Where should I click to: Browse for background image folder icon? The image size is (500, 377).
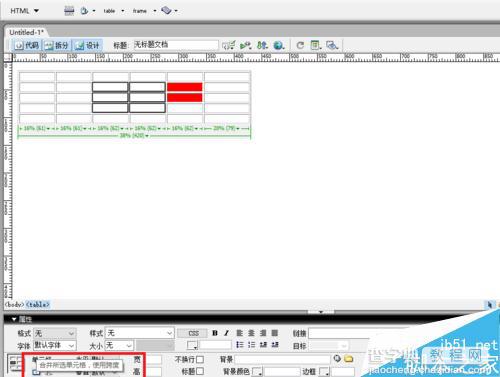coord(349,359)
